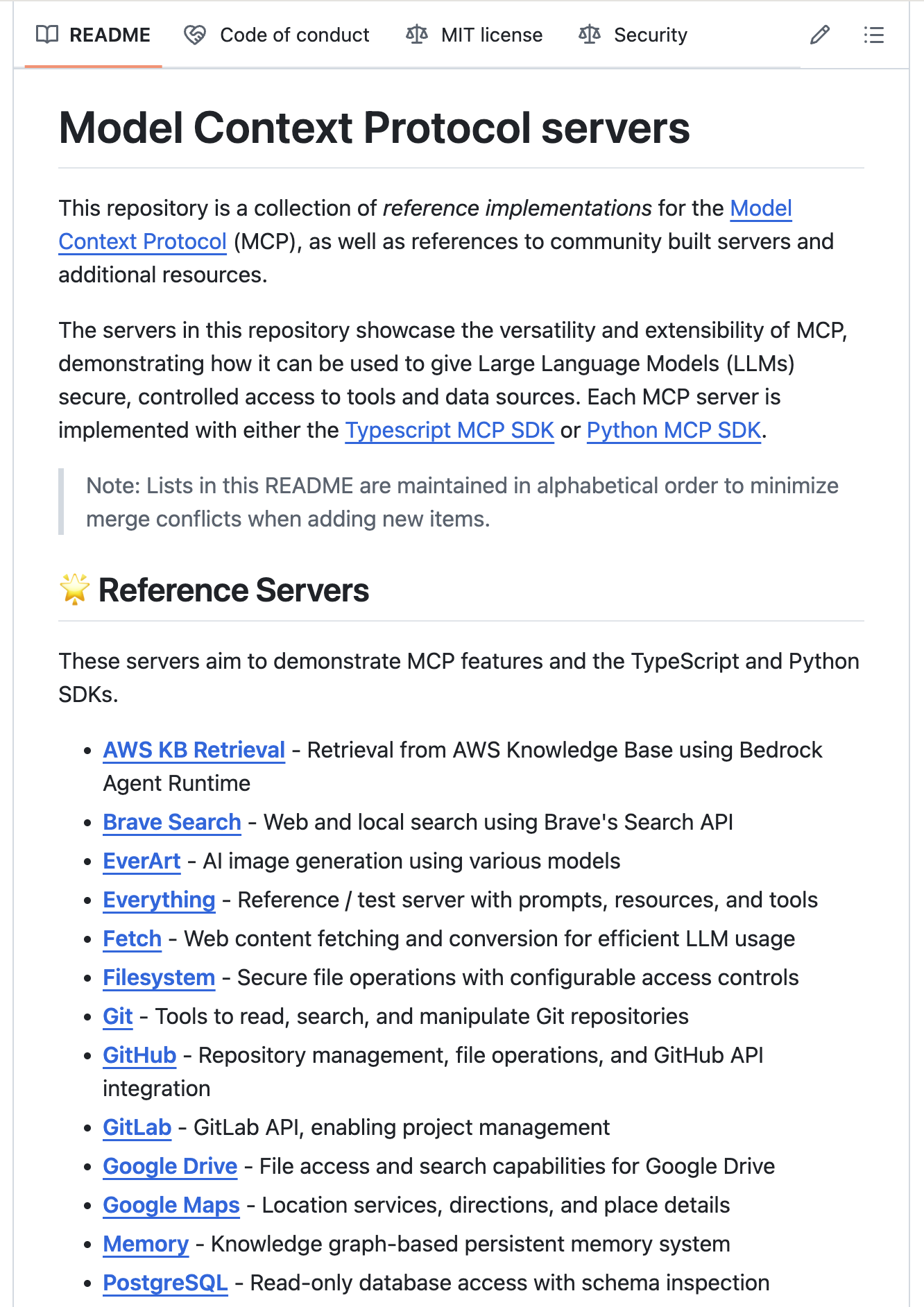Open the Google Maps server link
This screenshot has width=924, height=1307.
coord(171,1205)
